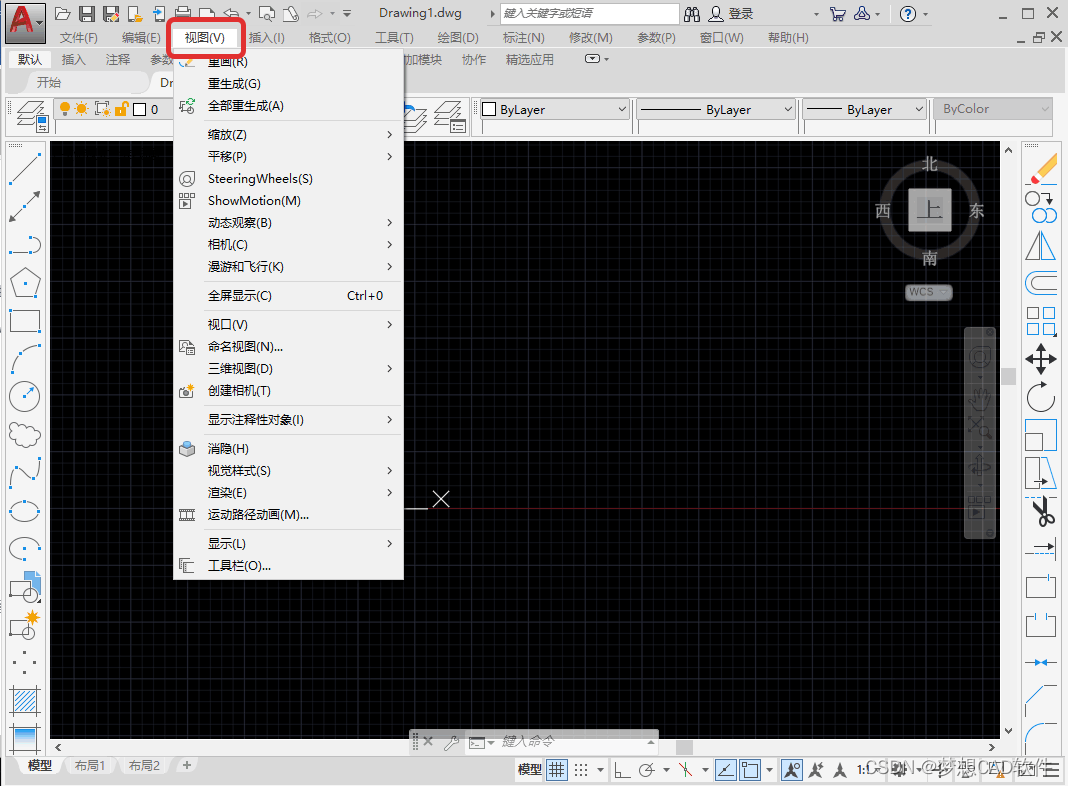Click the 模型 status bar button

click(x=529, y=770)
